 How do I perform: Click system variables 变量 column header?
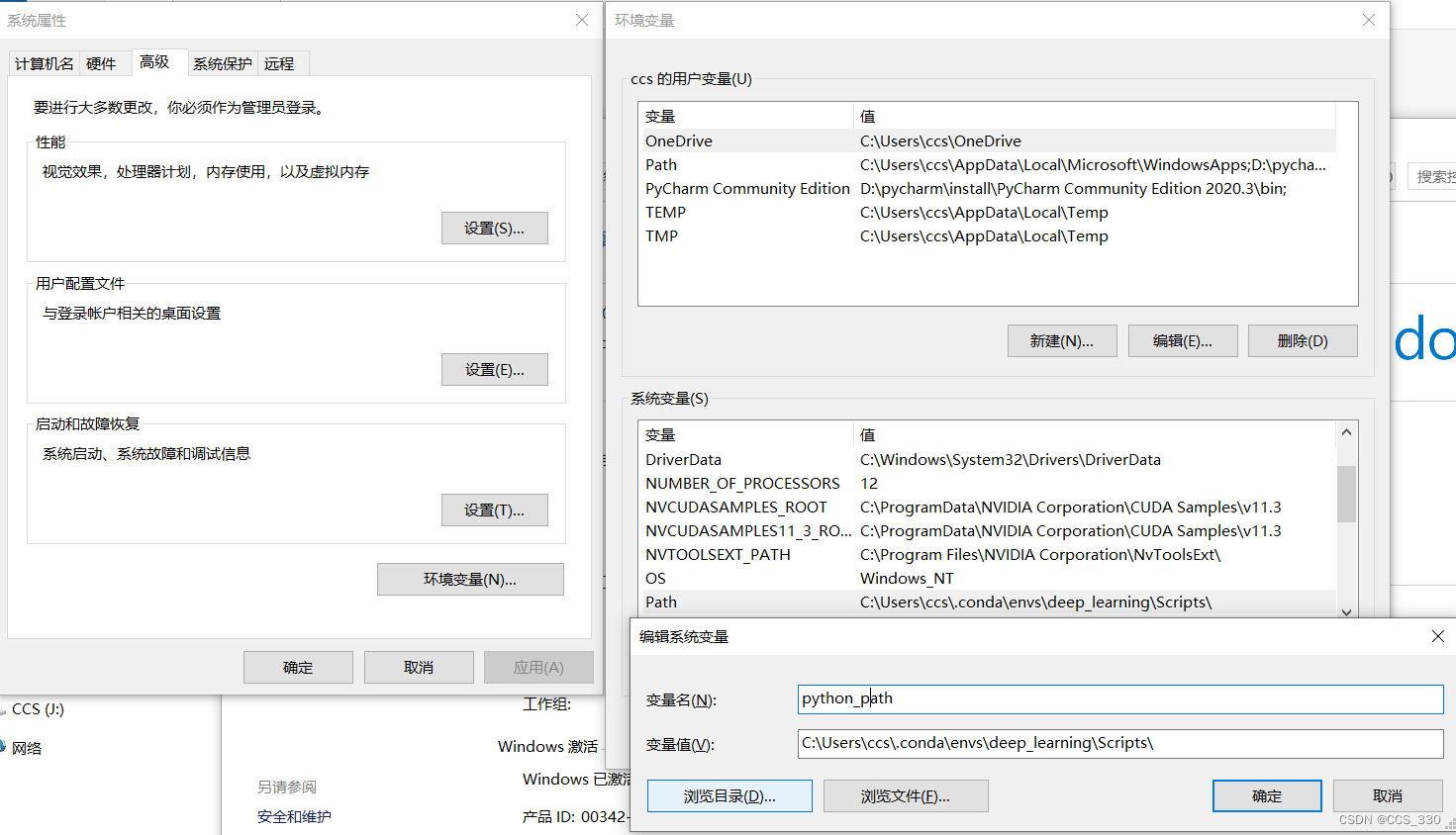(x=746, y=434)
